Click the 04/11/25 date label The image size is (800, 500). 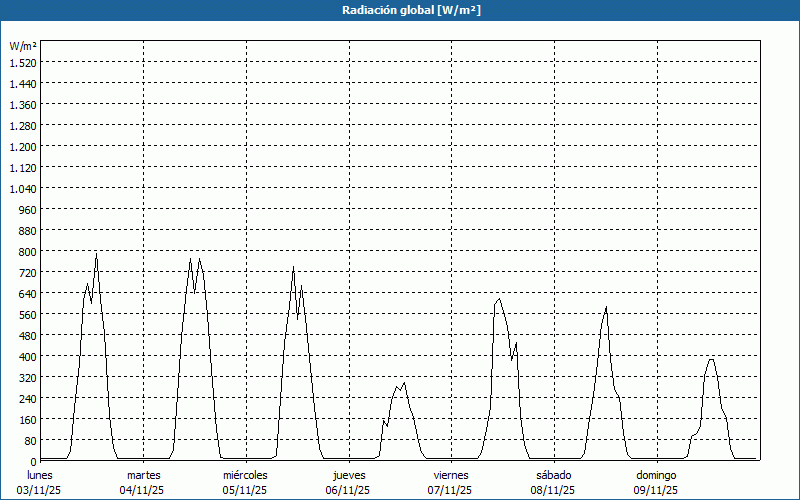coord(142,490)
